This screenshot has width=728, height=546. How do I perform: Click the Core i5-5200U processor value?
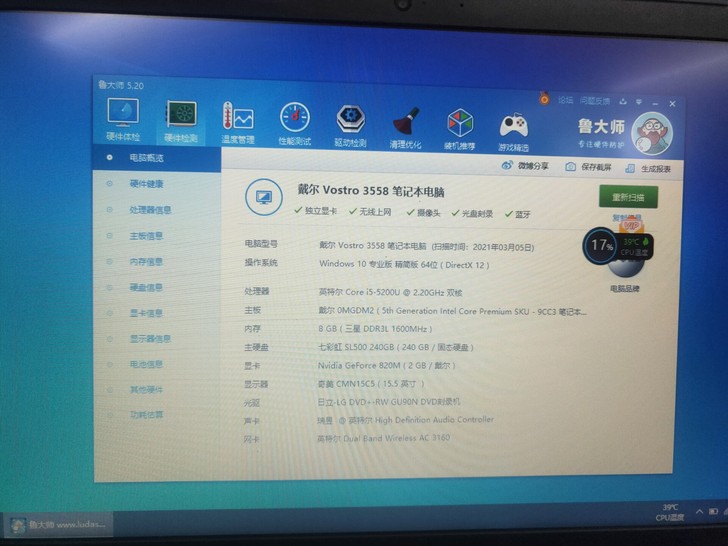tap(390, 292)
